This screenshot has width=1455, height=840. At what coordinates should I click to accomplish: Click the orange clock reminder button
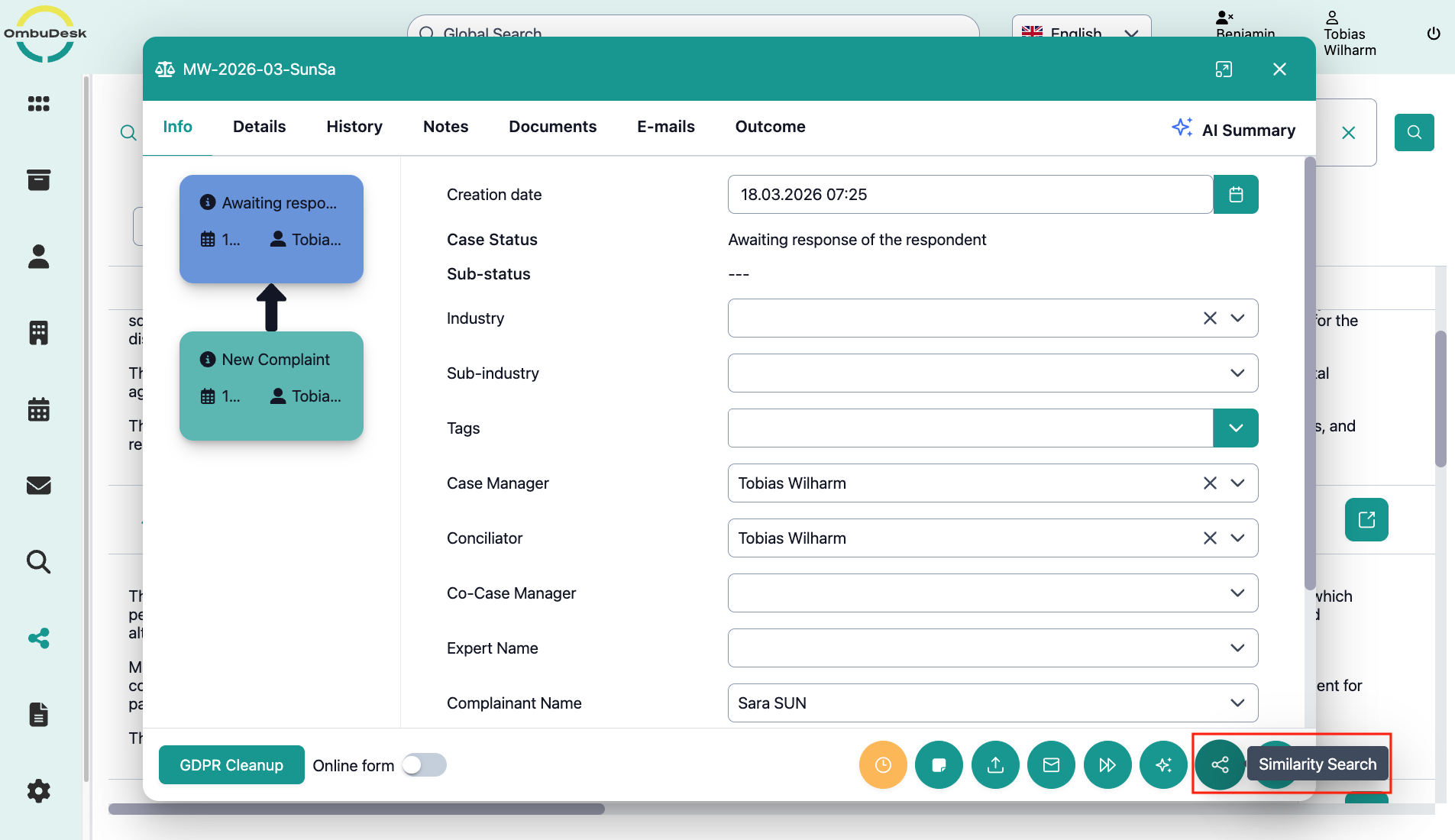[x=883, y=764]
